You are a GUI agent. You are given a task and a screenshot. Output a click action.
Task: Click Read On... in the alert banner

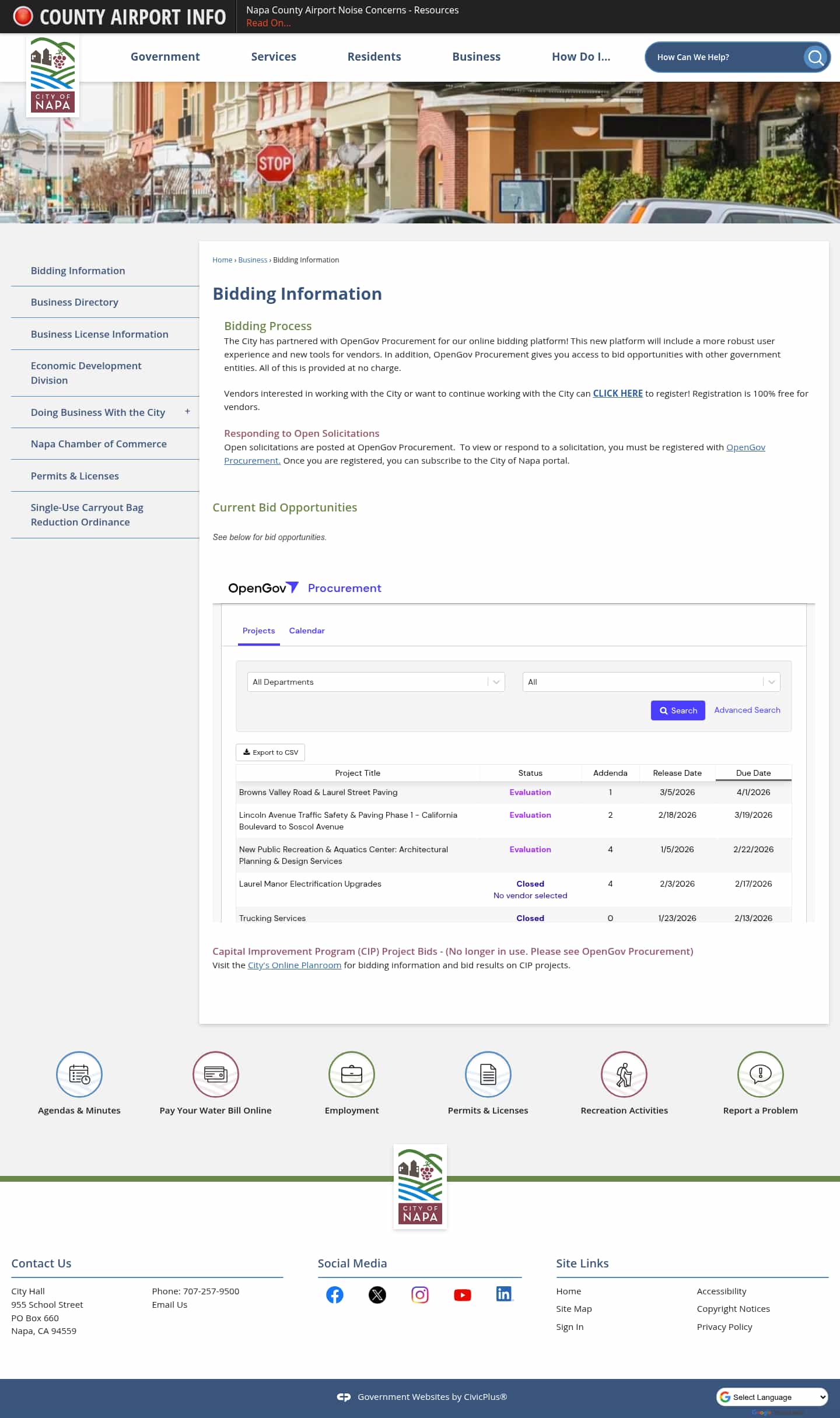point(268,23)
